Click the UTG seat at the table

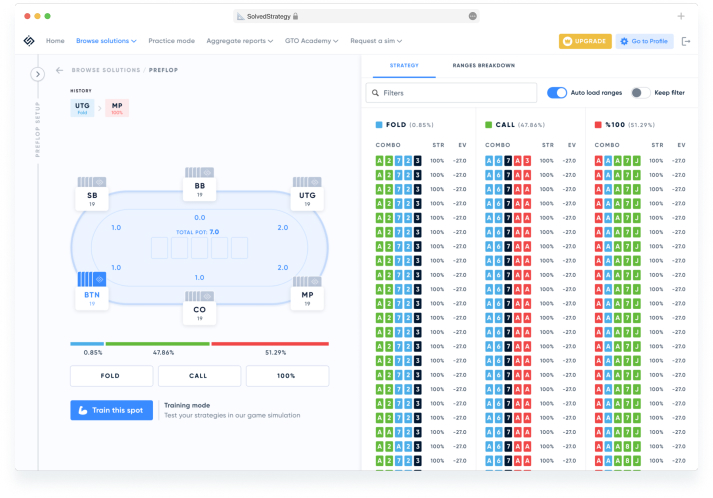coord(305,194)
